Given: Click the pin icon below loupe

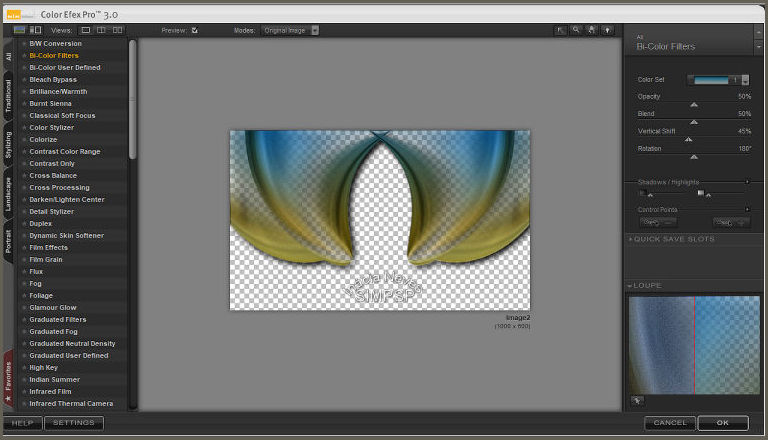Looking at the screenshot, I should (x=637, y=400).
